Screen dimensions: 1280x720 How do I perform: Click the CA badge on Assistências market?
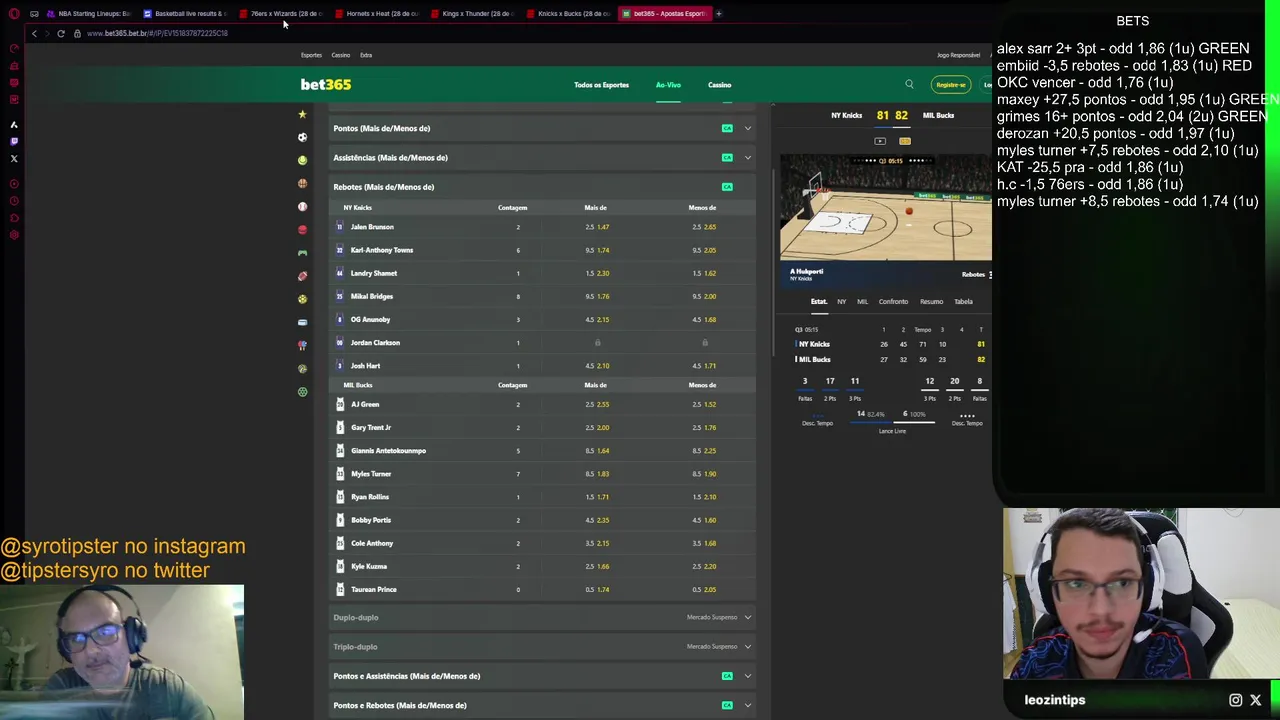[727, 157]
